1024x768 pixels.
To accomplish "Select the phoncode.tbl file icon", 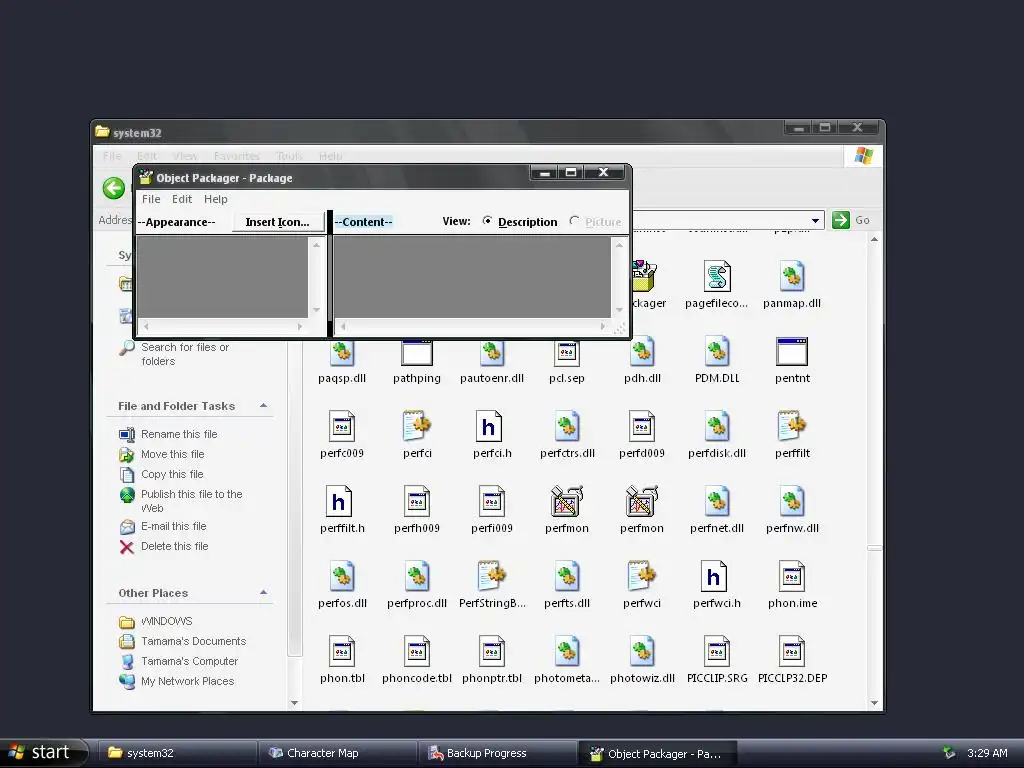I will [417, 652].
